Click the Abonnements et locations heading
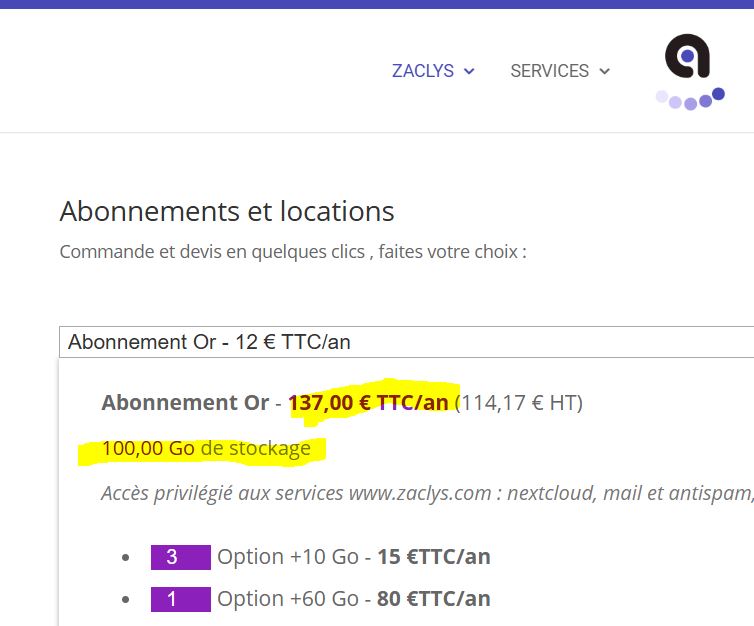 [x=227, y=212]
